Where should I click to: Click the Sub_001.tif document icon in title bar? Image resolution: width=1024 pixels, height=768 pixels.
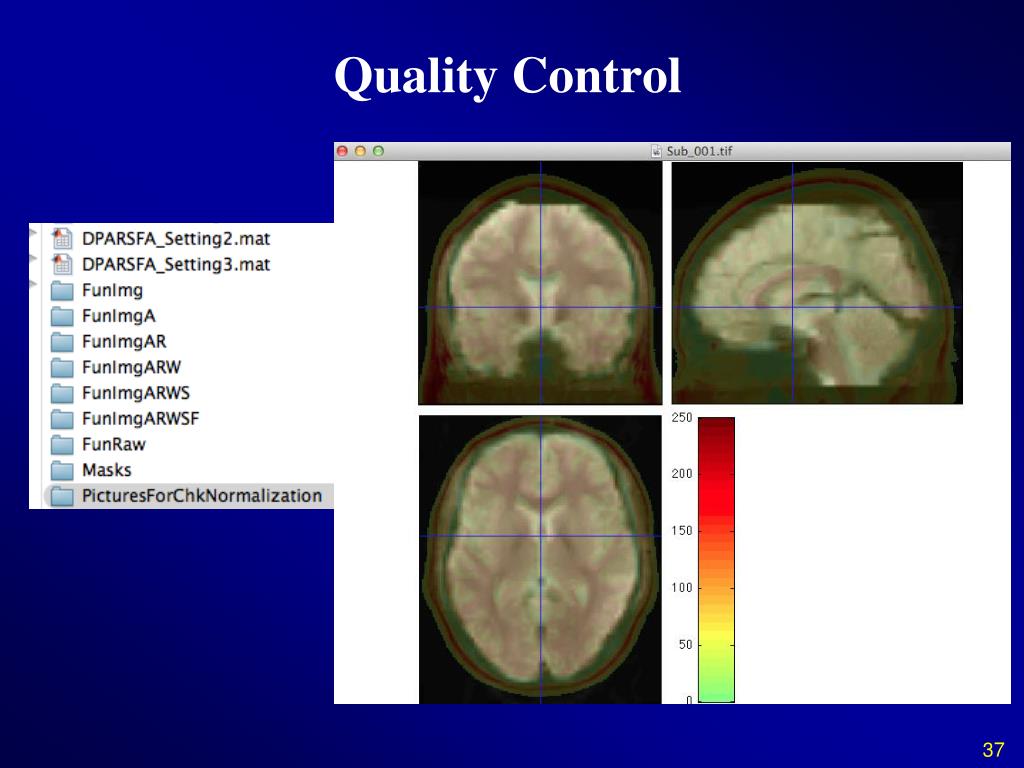pos(656,151)
